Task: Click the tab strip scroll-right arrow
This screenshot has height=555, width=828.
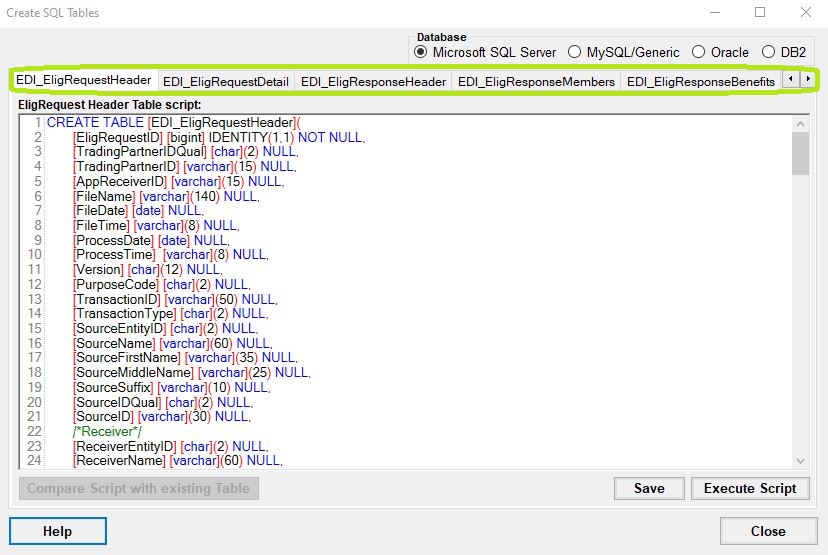Action: 808,79
